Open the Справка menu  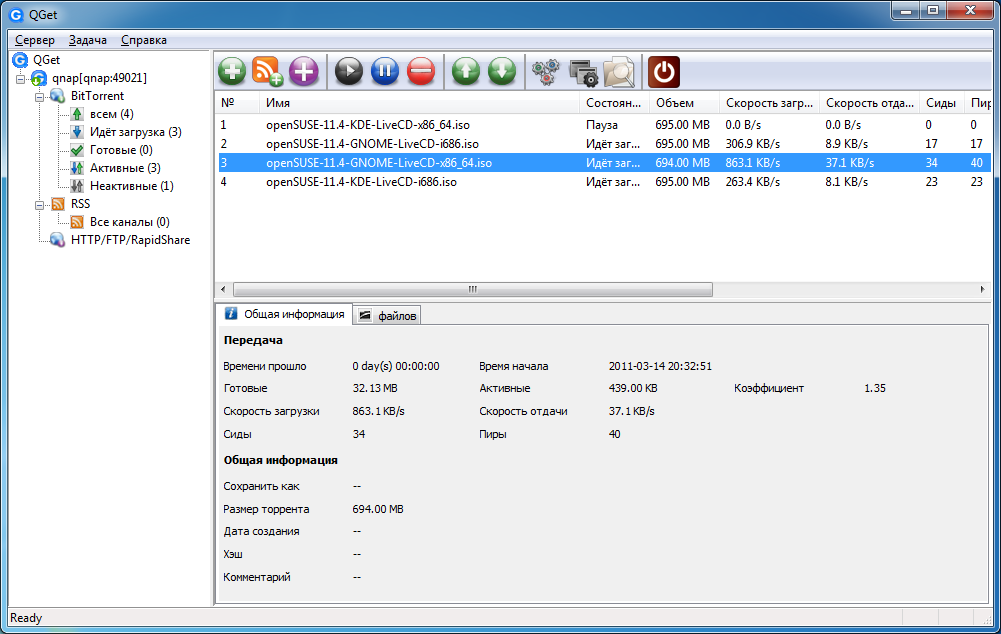coord(144,40)
